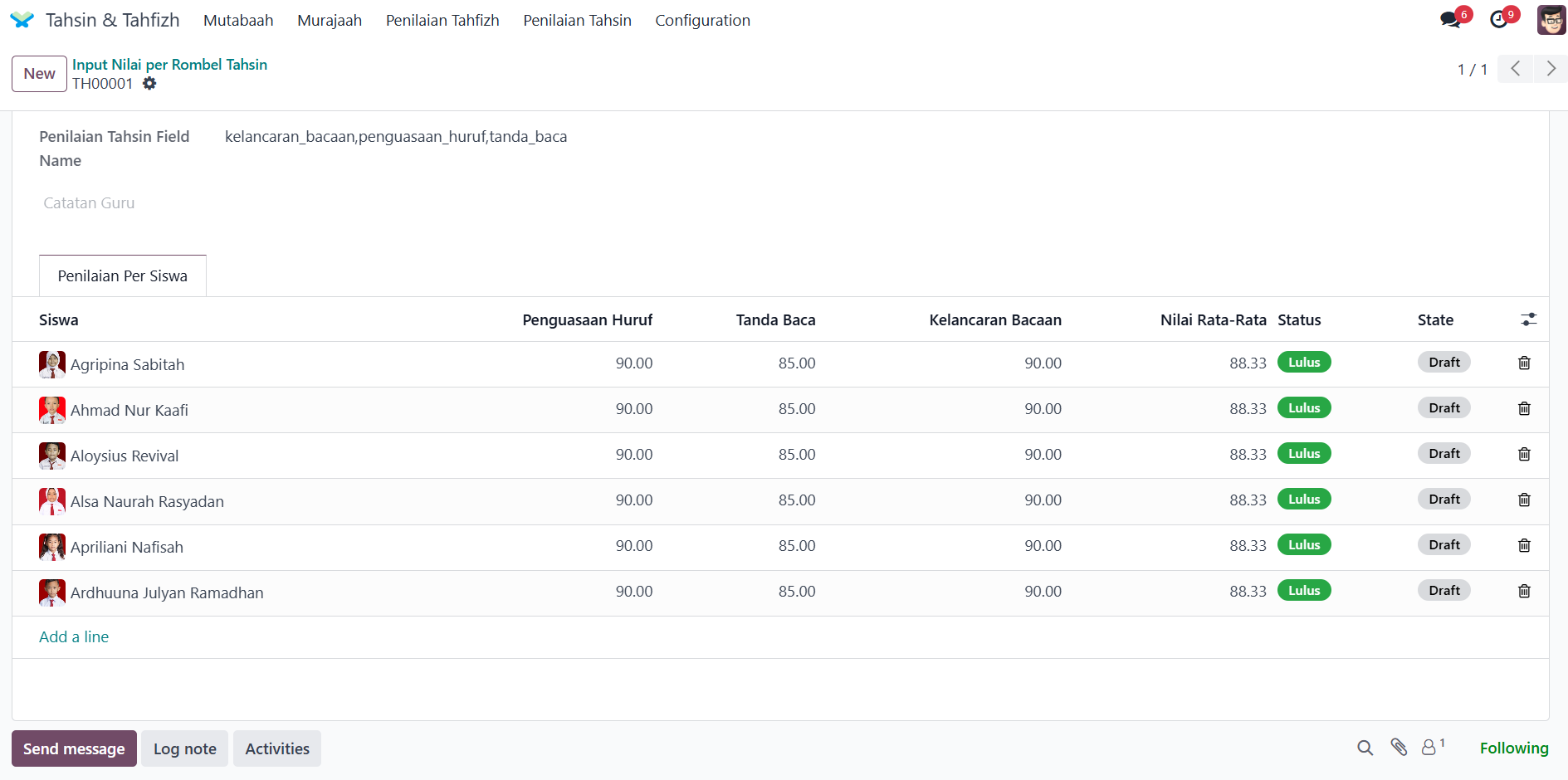This screenshot has height=780, width=1568.
Task: Click the gear icon beside TH00001
Action: (x=149, y=84)
